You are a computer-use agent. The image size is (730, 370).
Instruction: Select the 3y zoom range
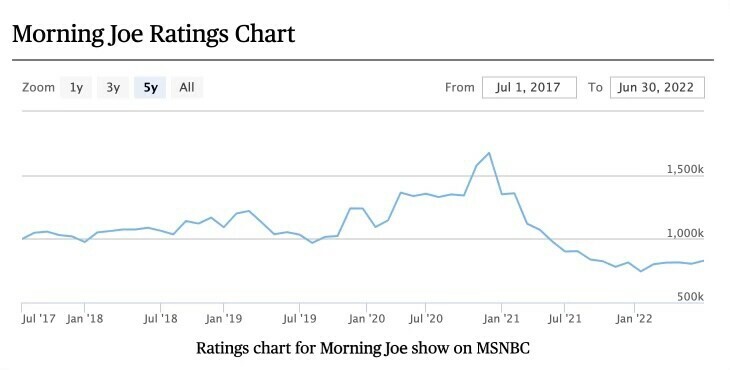tap(113, 87)
